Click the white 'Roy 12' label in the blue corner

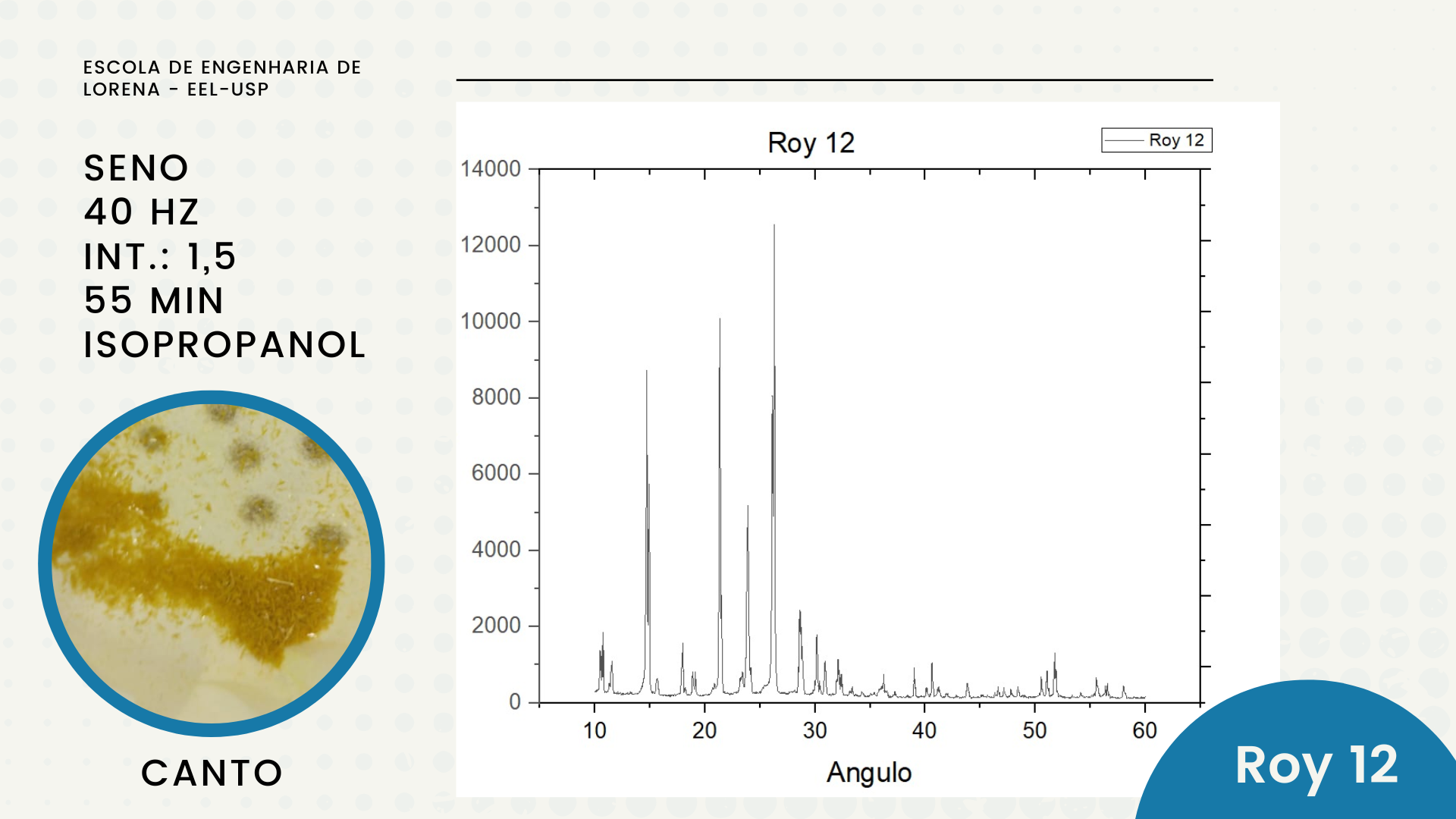[1316, 766]
